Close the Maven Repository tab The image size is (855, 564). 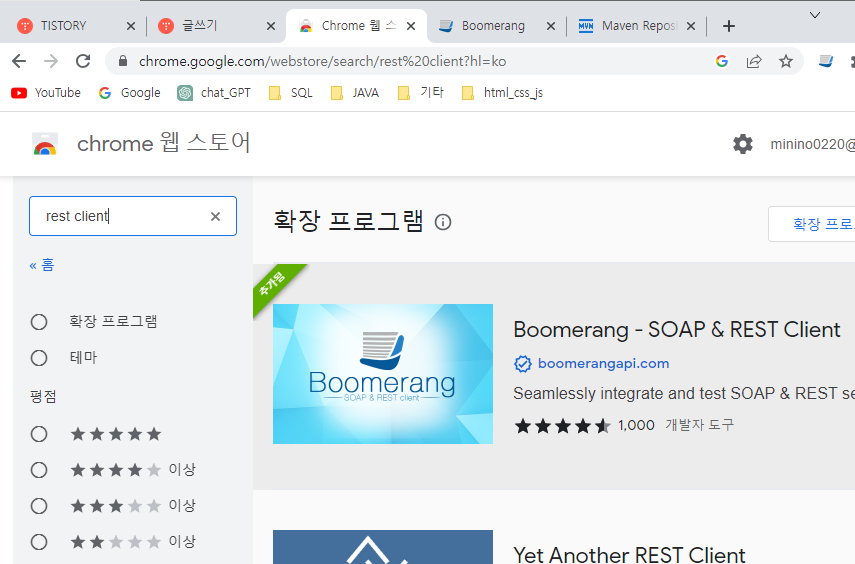691,26
